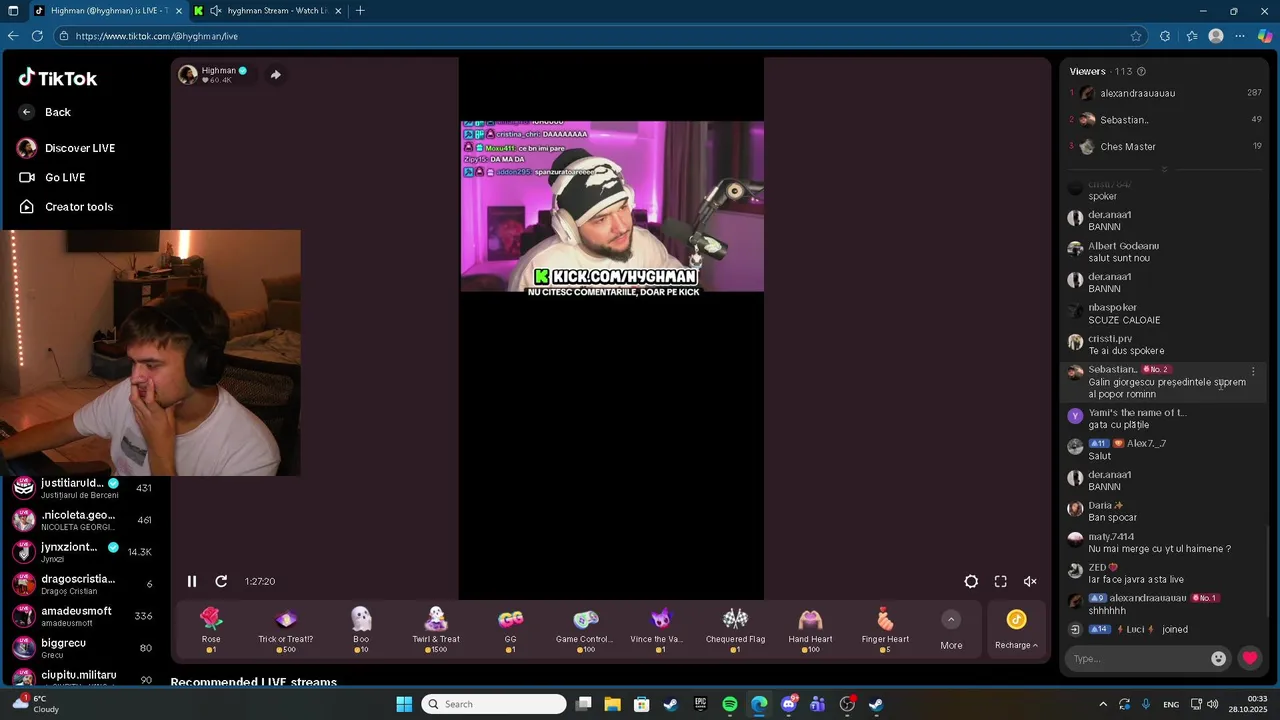Open a new browser tab
This screenshot has width=1280, height=720.
(x=360, y=11)
